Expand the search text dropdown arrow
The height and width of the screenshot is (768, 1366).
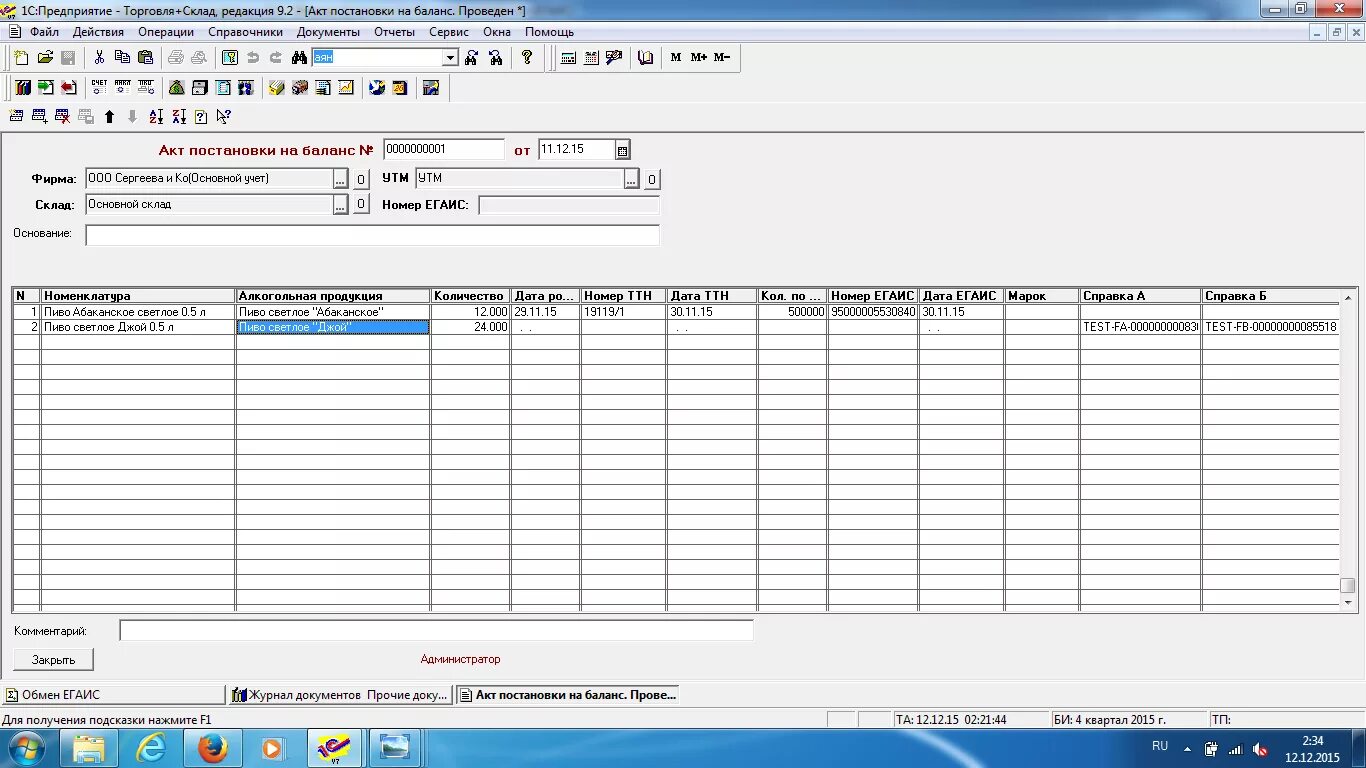coord(450,58)
